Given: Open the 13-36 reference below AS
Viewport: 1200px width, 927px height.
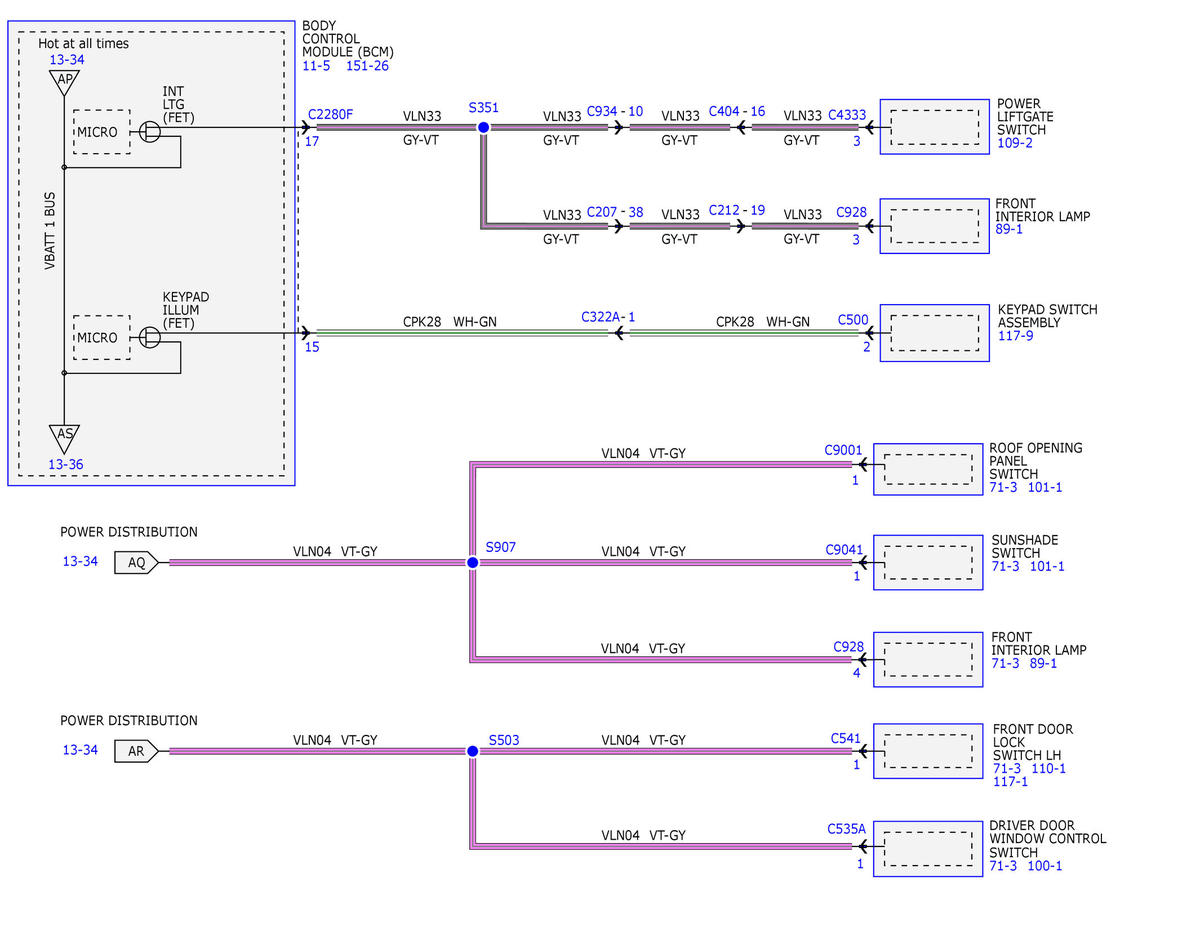Looking at the screenshot, I should click(65, 464).
